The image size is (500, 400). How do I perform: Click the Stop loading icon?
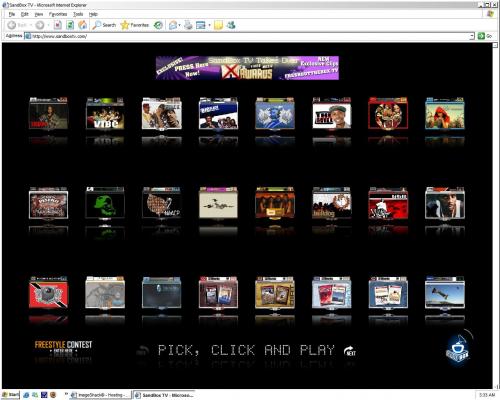[x=58, y=25]
